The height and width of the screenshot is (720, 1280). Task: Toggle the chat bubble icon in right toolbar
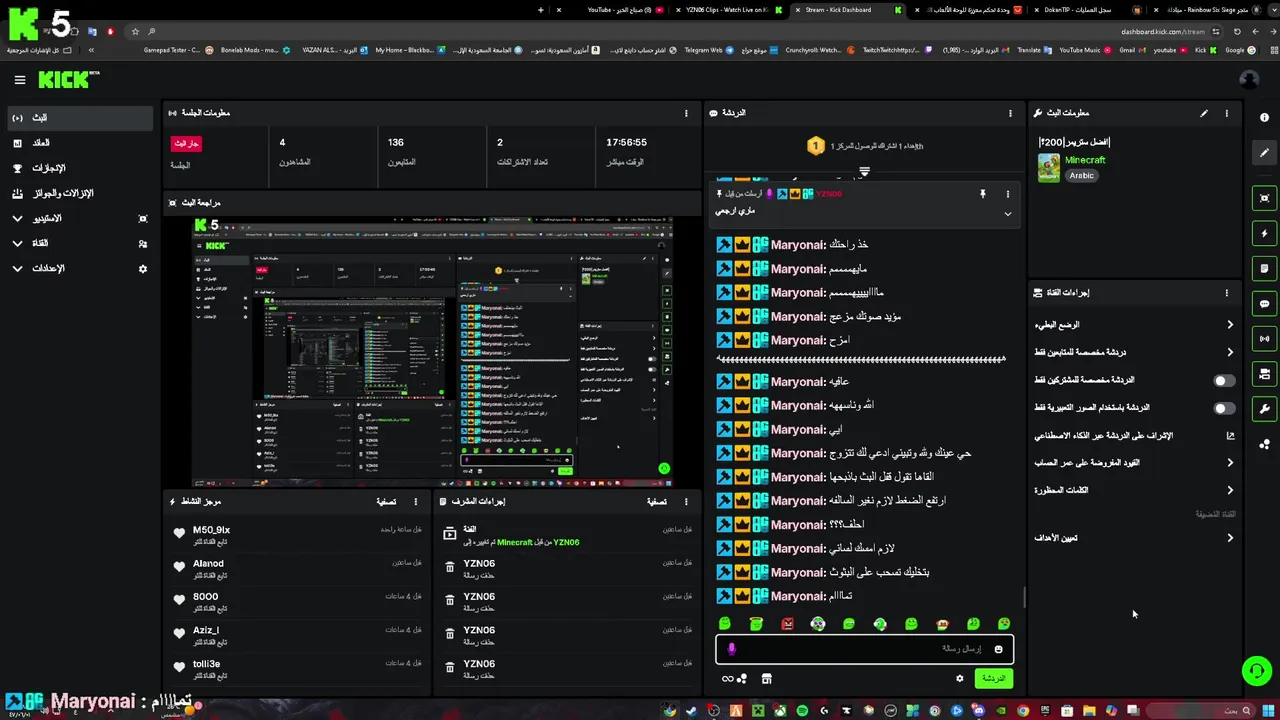[1264, 304]
